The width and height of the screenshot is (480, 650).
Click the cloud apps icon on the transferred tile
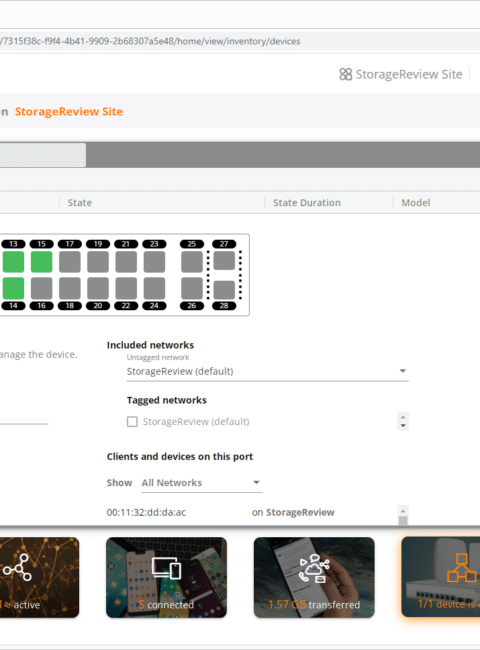(314, 569)
